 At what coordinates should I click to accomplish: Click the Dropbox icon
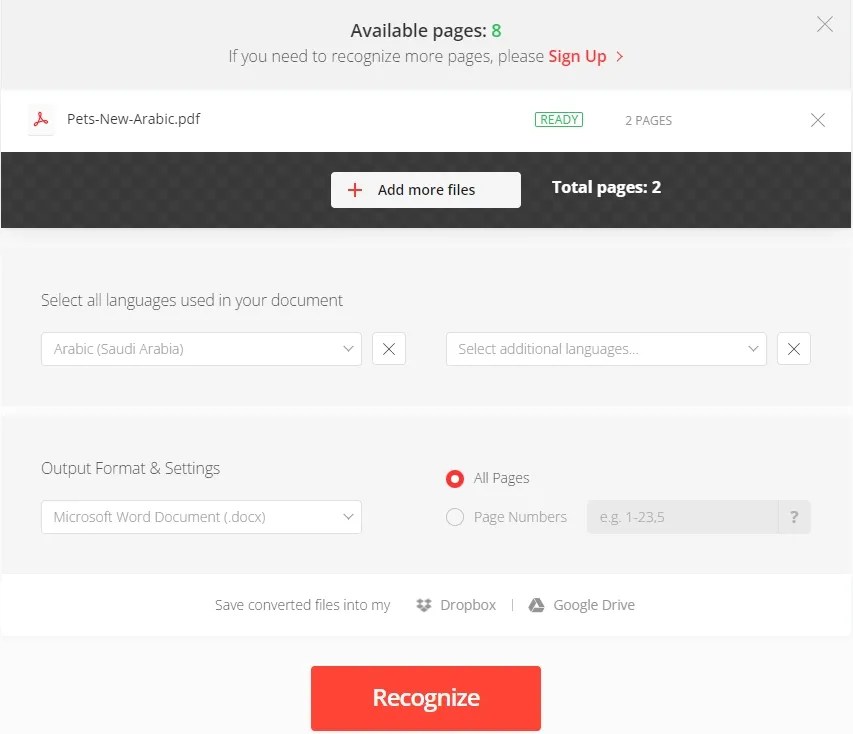pos(421,604)
